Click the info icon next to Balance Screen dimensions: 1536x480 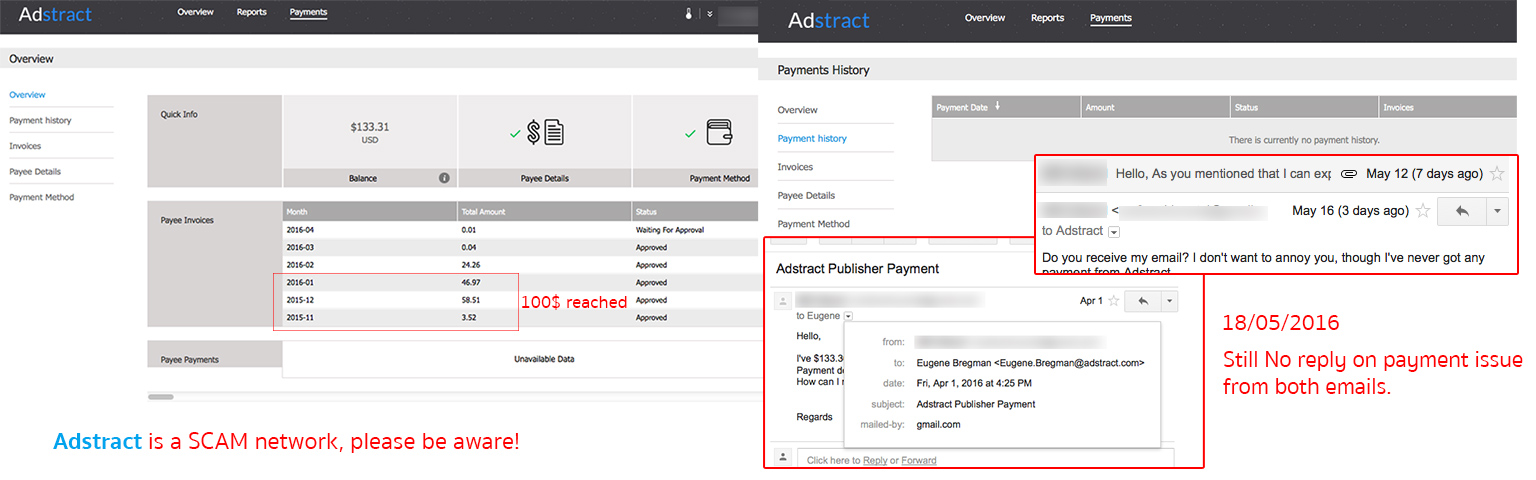[x=444, y=178]
